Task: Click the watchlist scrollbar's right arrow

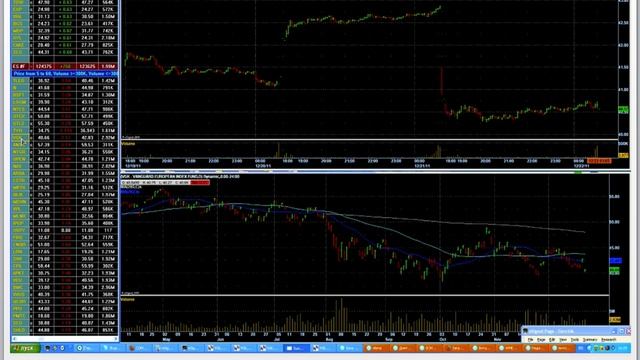Action: point(116,339)
